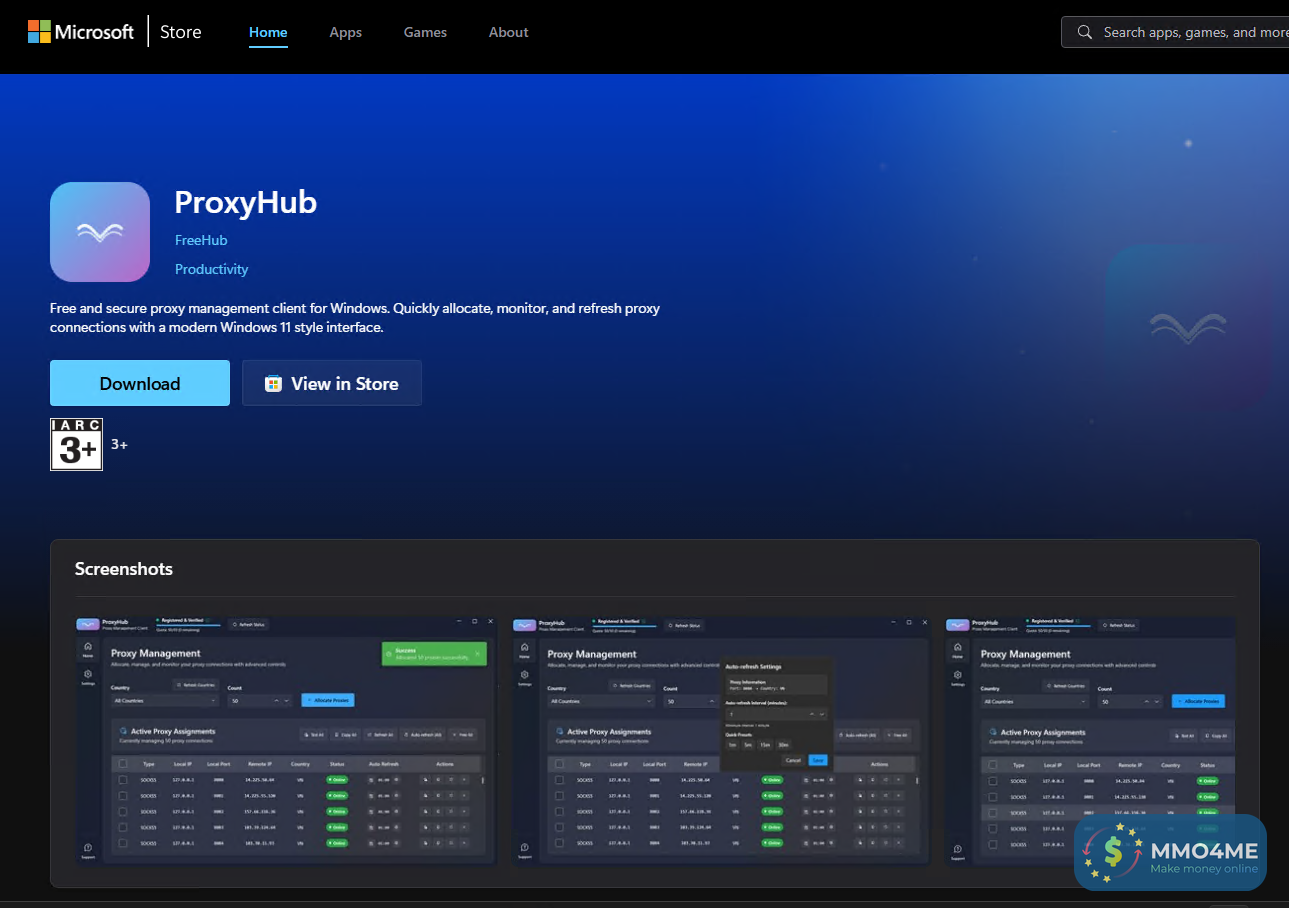Open the screenshot showing Auto-refresh Settings dialog

721,740
